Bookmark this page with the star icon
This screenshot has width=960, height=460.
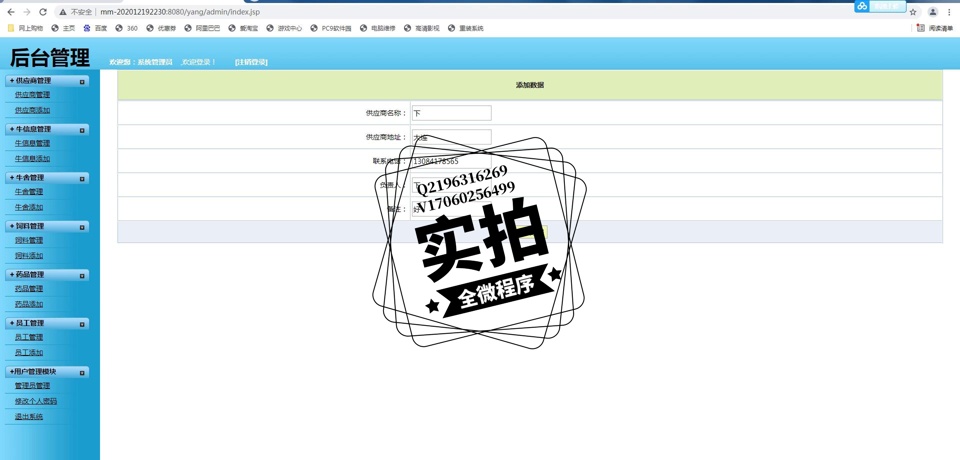pos(913,12)
